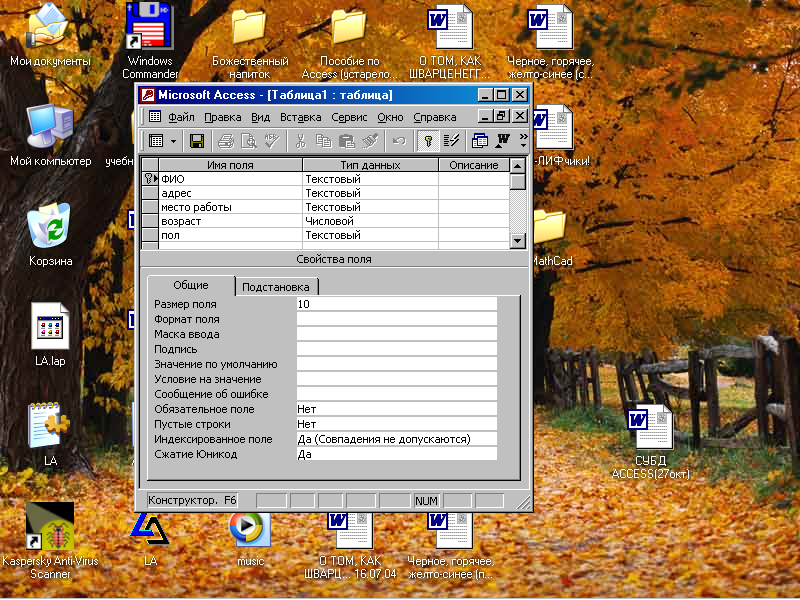Viewport: 800px width, 600px height.
Task: Click the Имя поля column header
Action: coord(231,165)
